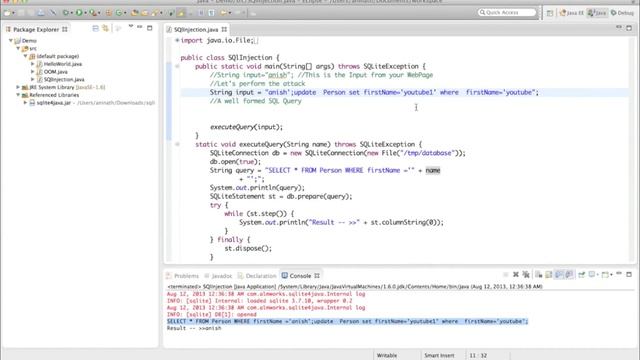Screen dimensions: 640x360
Task: Click the New Java Class green icon
Action: [118, 13]
